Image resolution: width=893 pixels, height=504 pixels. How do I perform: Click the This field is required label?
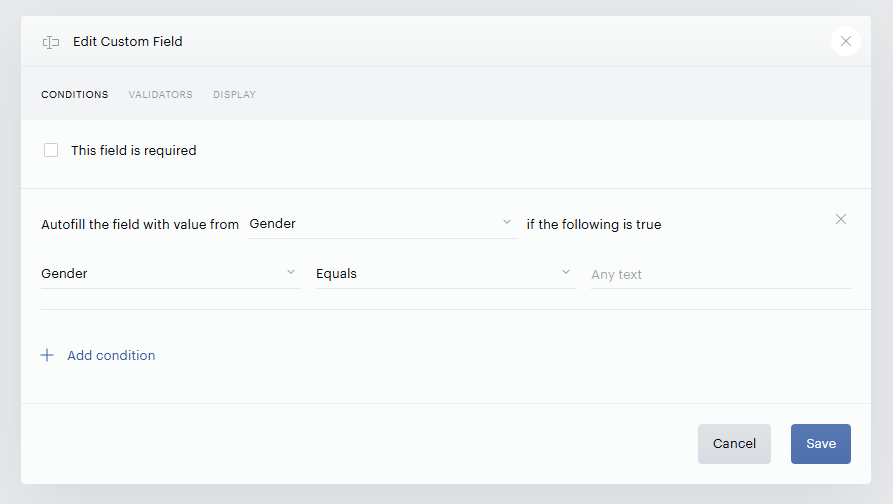pyautogui.click(x=134, y=150)
